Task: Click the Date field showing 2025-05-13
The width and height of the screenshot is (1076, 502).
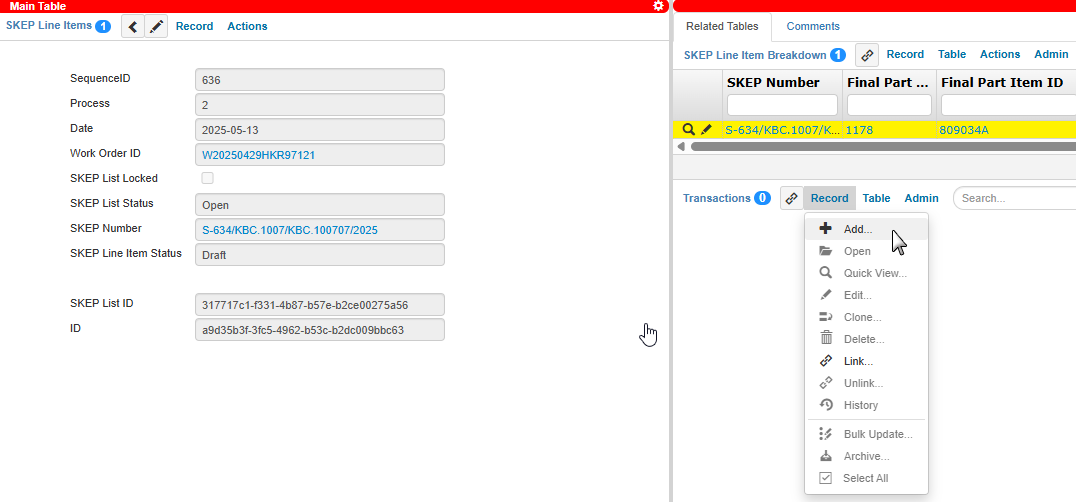Action: tap(320, 130)
